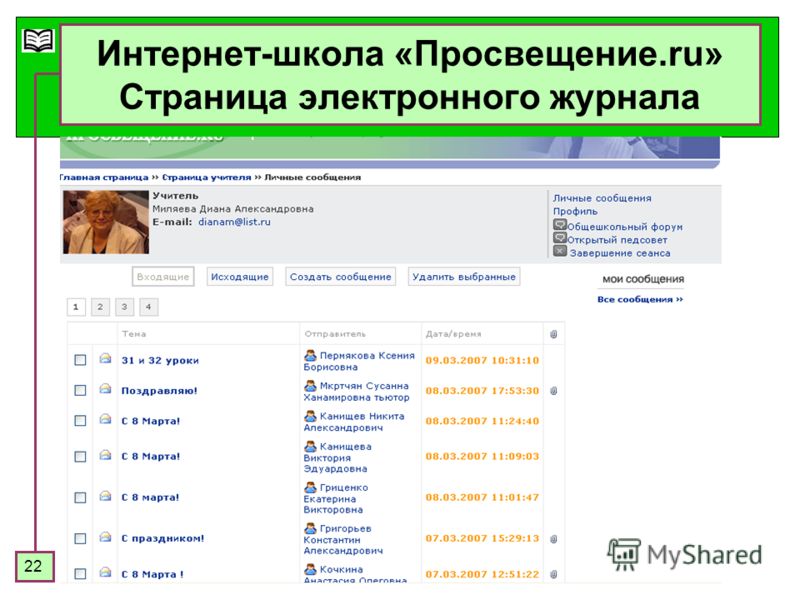Open Профиль link

pyautogui.click(x=575, y=211)
